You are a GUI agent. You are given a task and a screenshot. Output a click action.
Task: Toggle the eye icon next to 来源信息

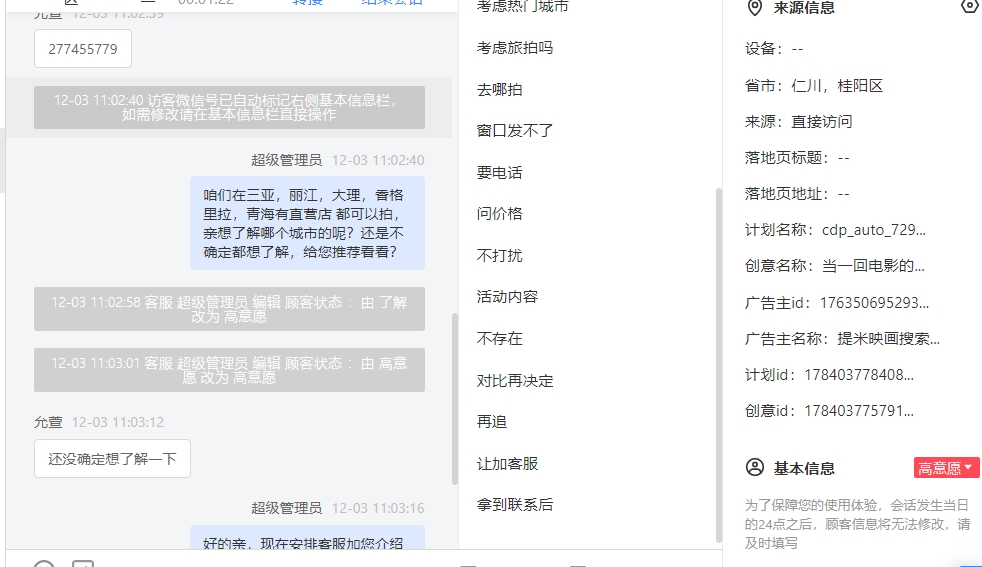tap(970, 6)
